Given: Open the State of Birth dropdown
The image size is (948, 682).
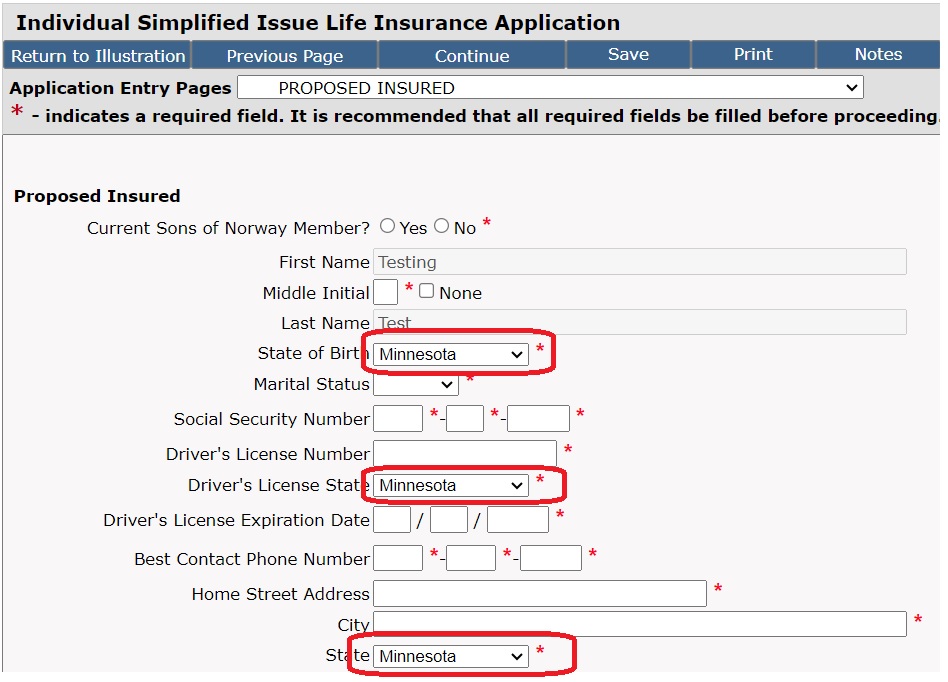Looking at the screenshot, I should pos(450,354).
